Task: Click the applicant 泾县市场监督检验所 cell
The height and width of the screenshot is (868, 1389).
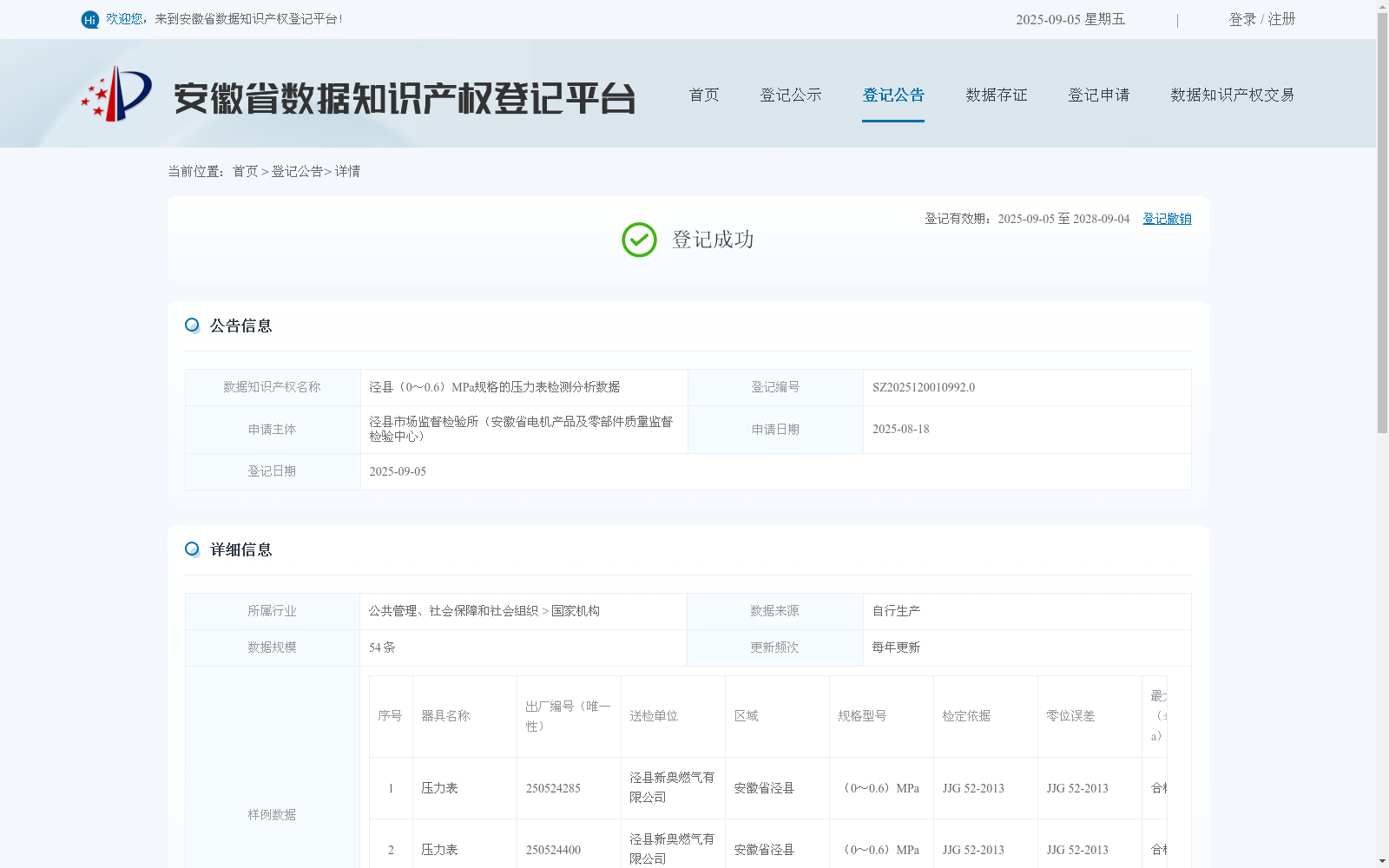Action: click(523, 429)
